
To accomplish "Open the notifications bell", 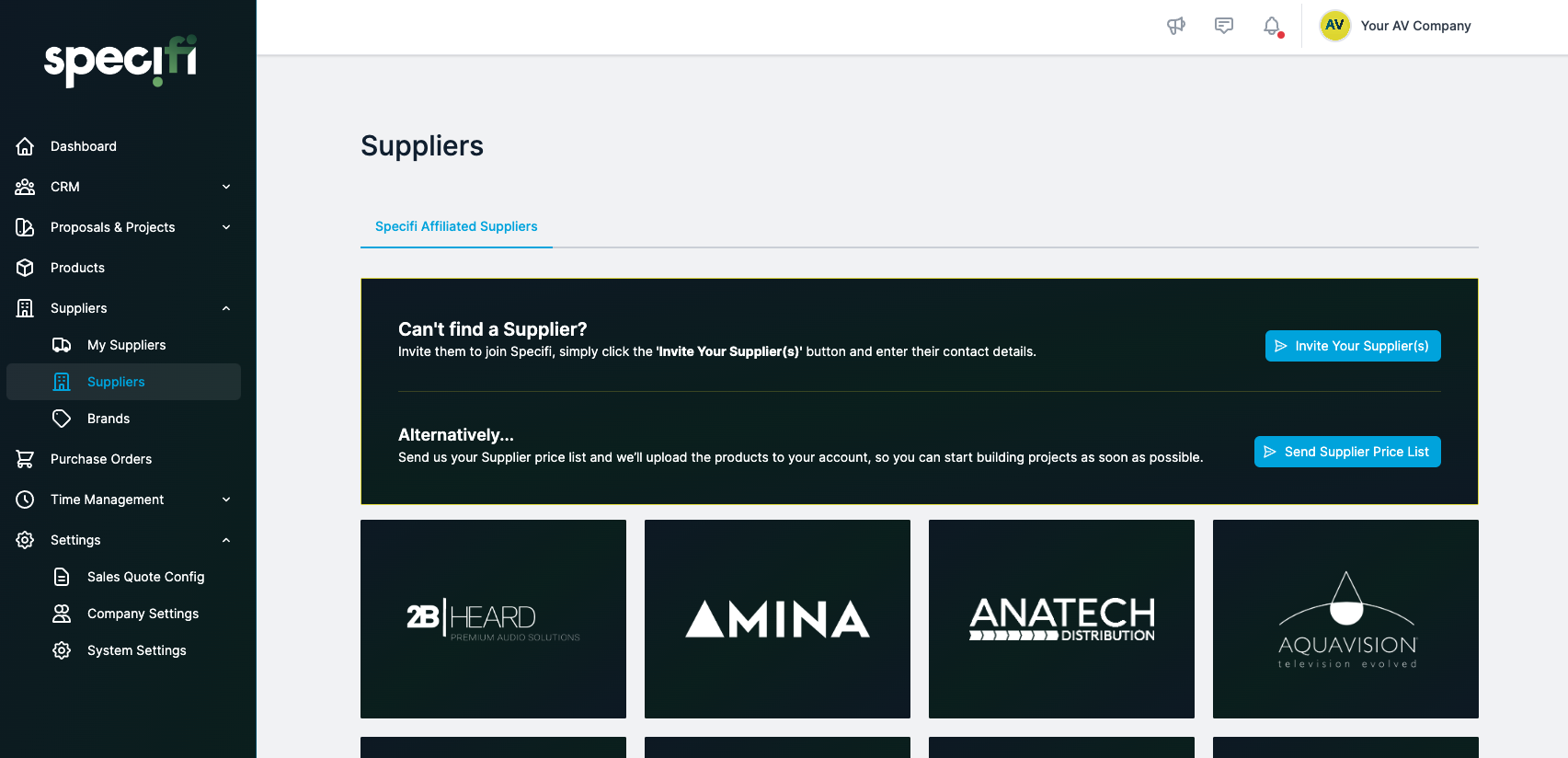I will click(1272, 26).
